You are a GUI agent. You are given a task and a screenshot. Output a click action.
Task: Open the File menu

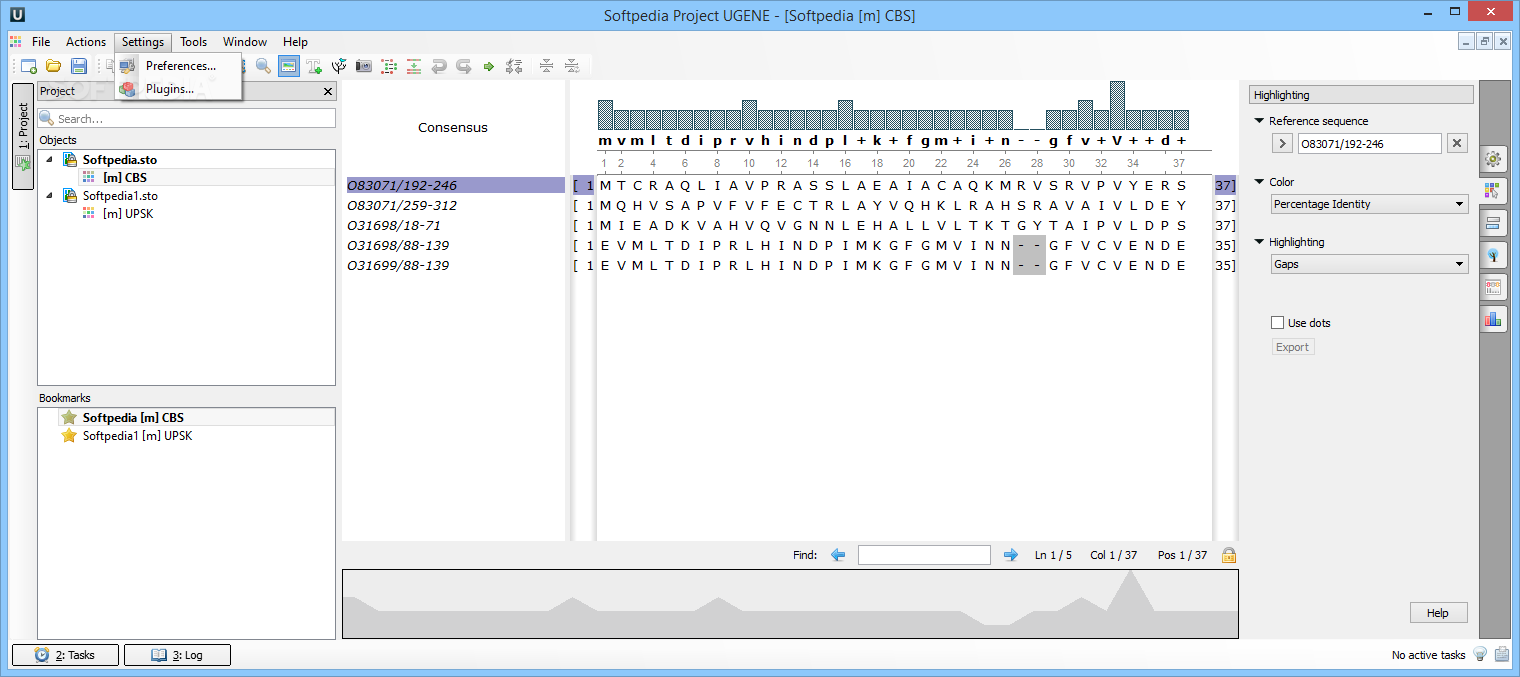41,42
